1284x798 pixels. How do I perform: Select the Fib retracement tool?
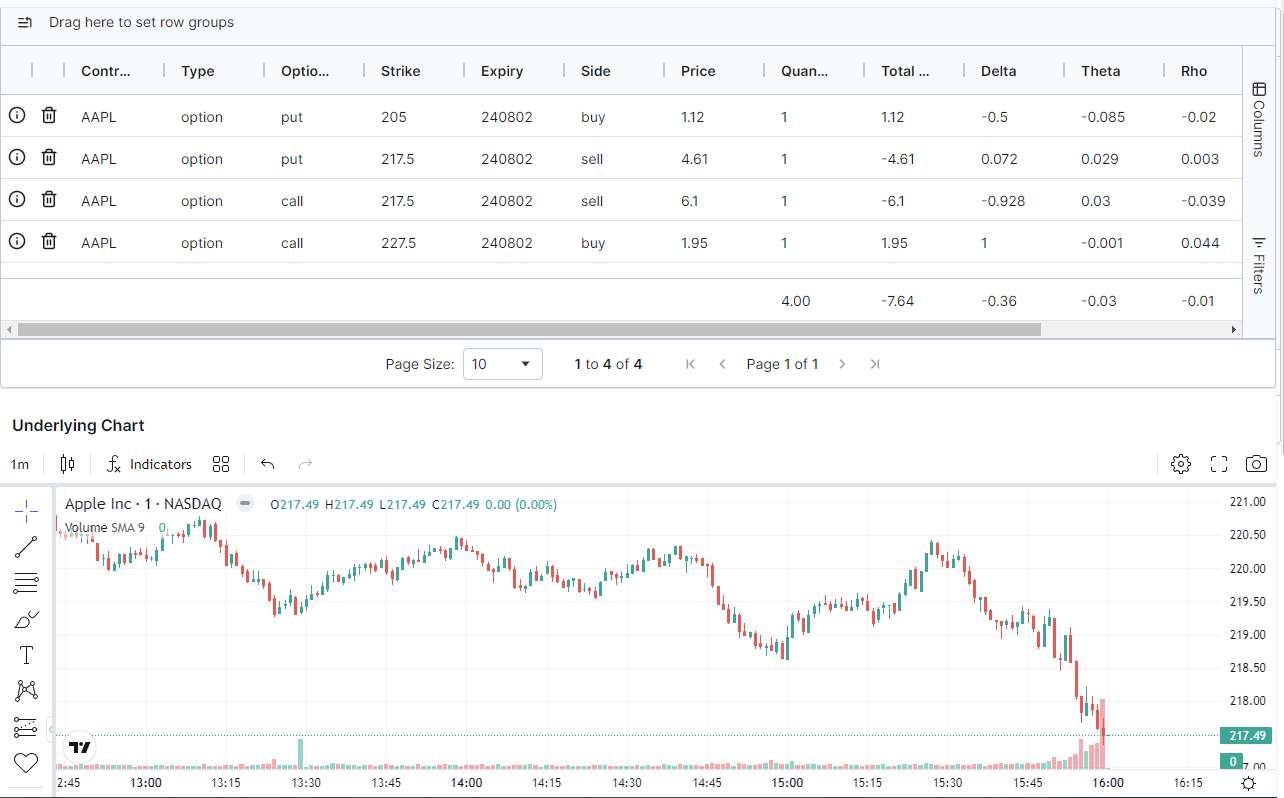[x=26, y=583]
